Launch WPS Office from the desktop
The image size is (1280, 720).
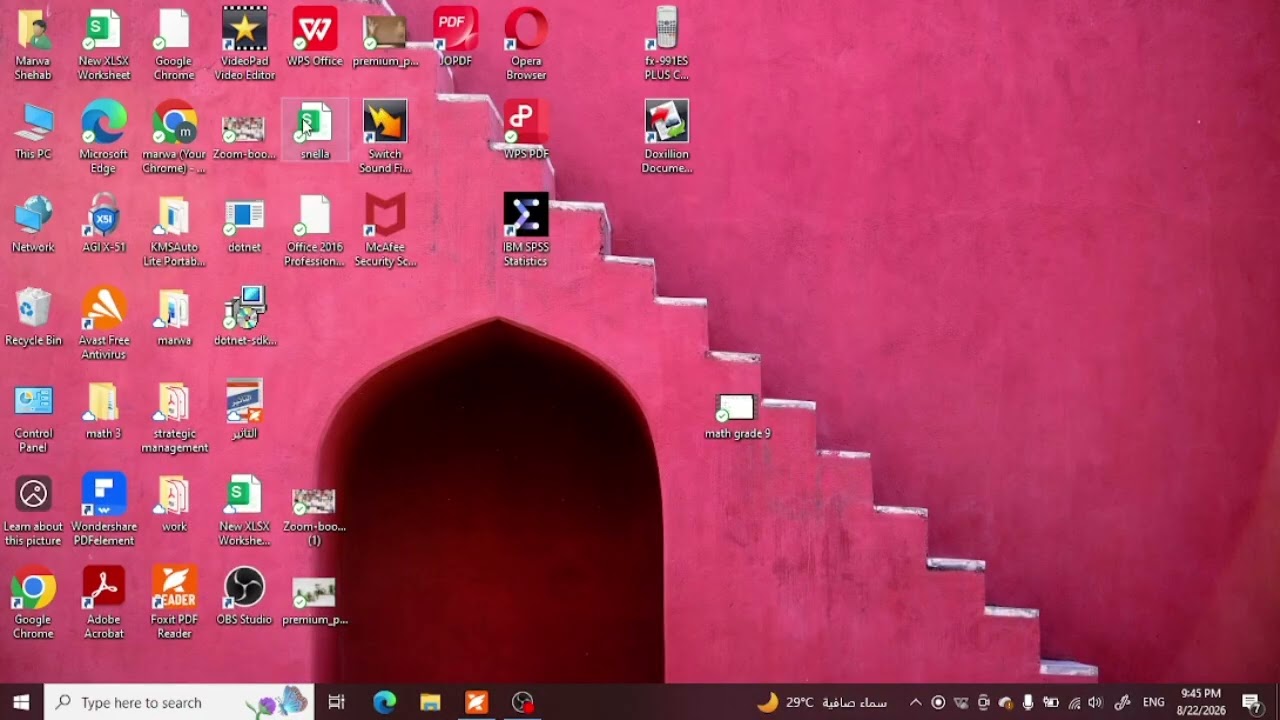315,38
